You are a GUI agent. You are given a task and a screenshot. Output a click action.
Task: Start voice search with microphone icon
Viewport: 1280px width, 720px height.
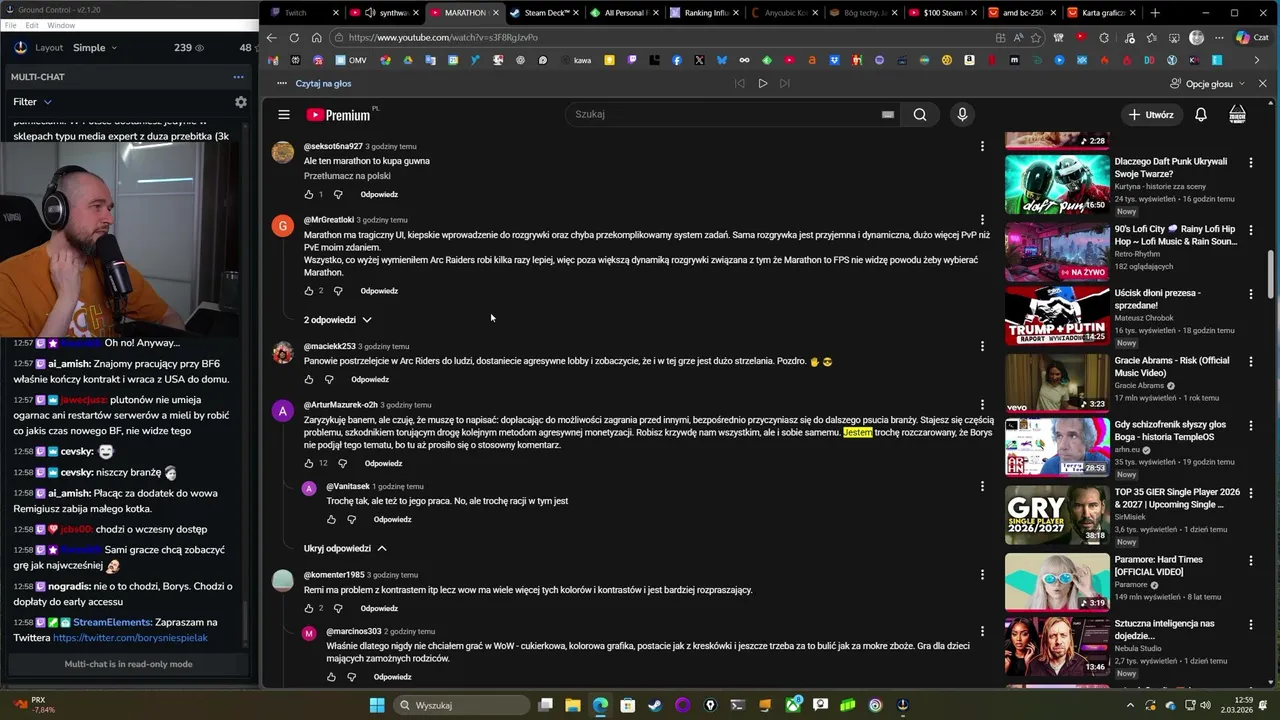pos(962,114)
